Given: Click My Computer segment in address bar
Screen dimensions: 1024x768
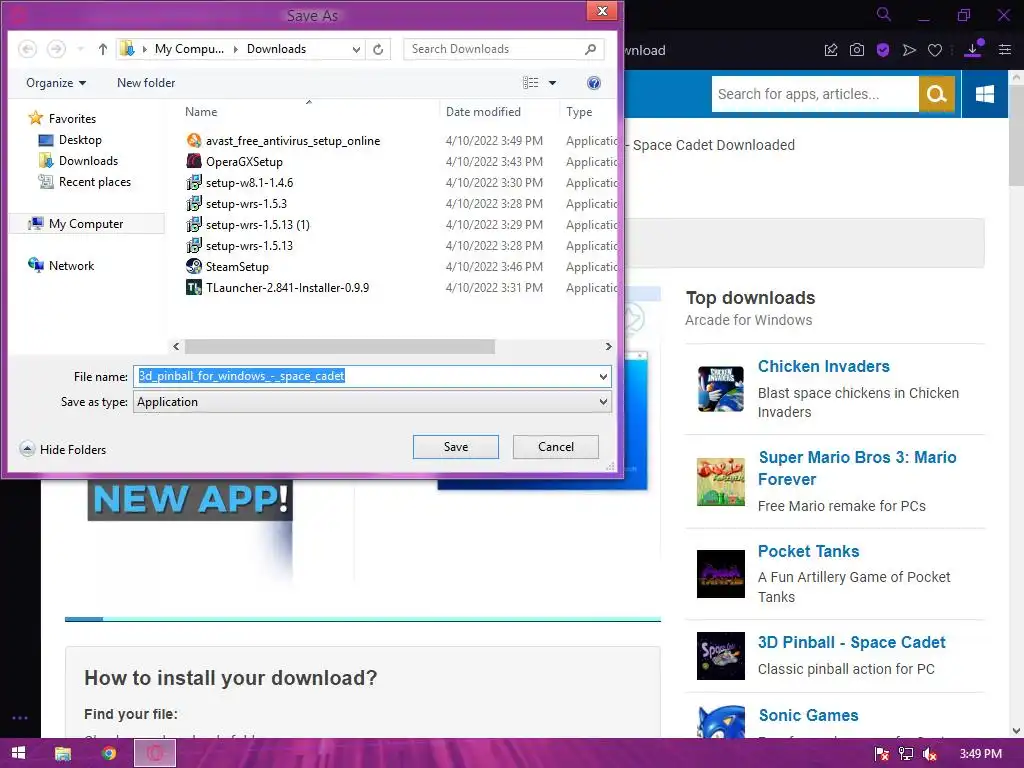Looking at the screenshot, I should click(x=189, y=49).
